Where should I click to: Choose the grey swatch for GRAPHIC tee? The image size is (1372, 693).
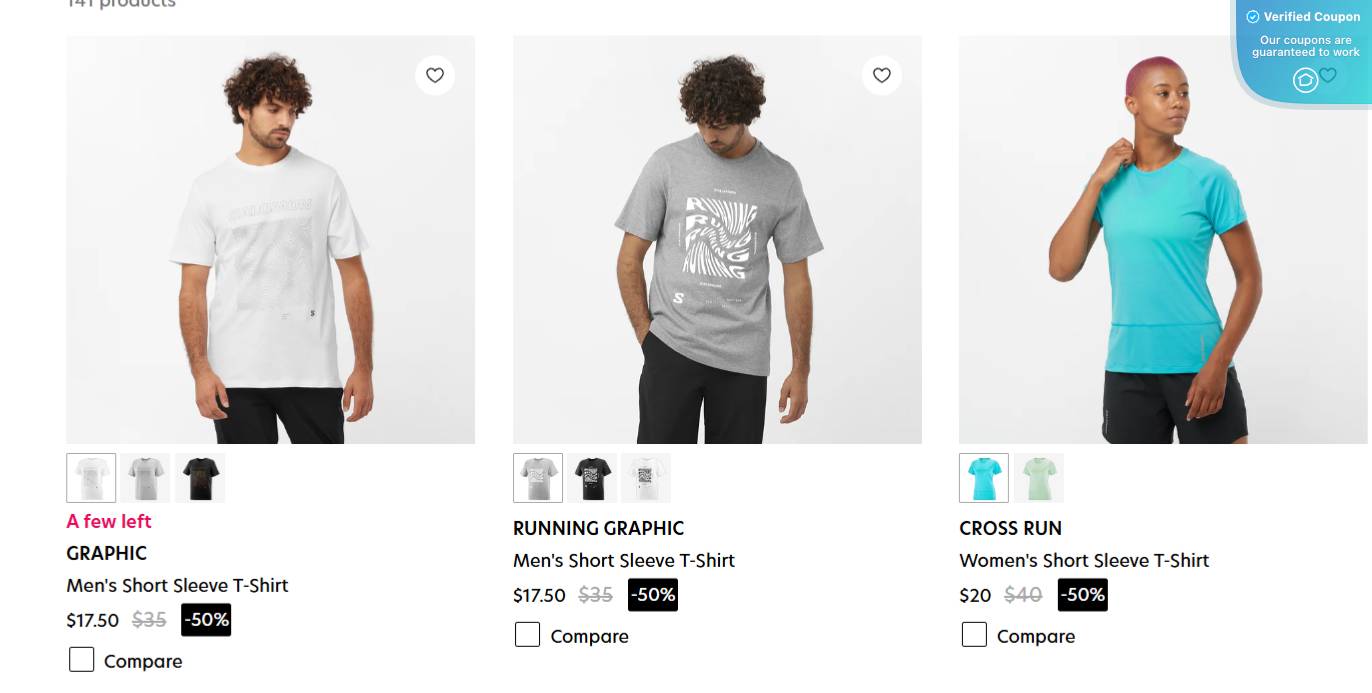(146, 477)
